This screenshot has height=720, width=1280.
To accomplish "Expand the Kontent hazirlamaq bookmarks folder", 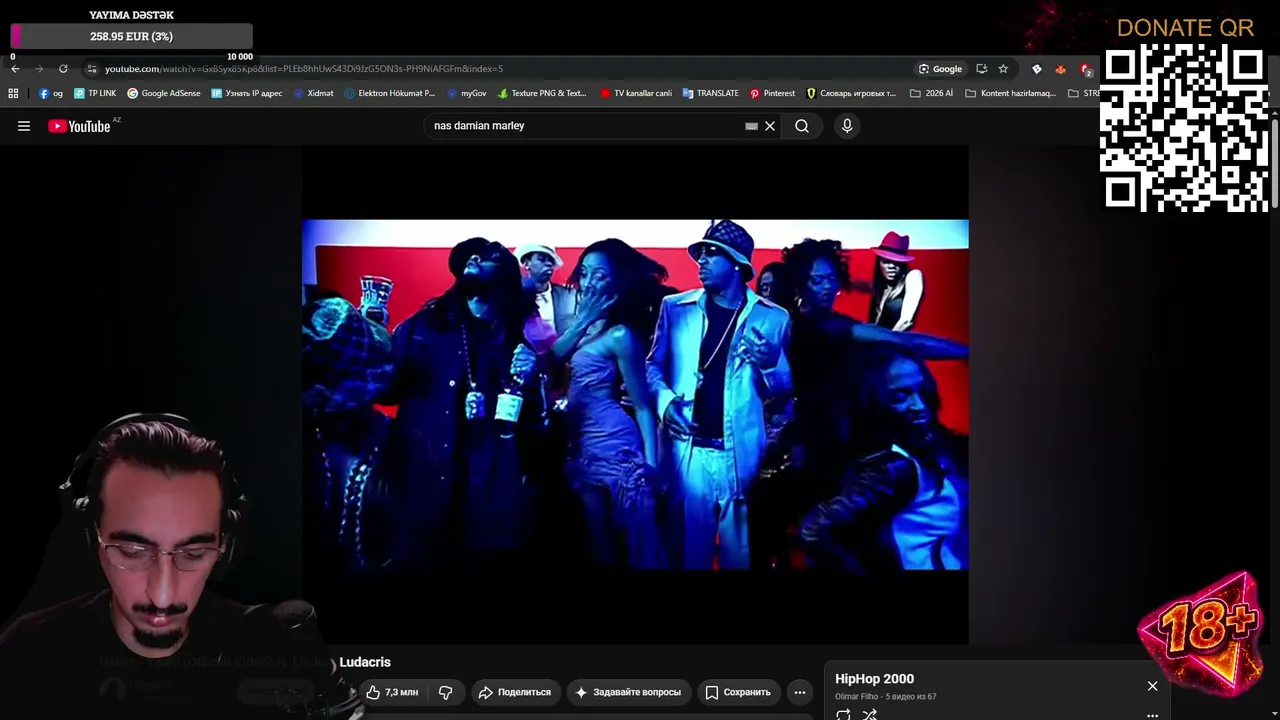I will (x=1010, y=93).
